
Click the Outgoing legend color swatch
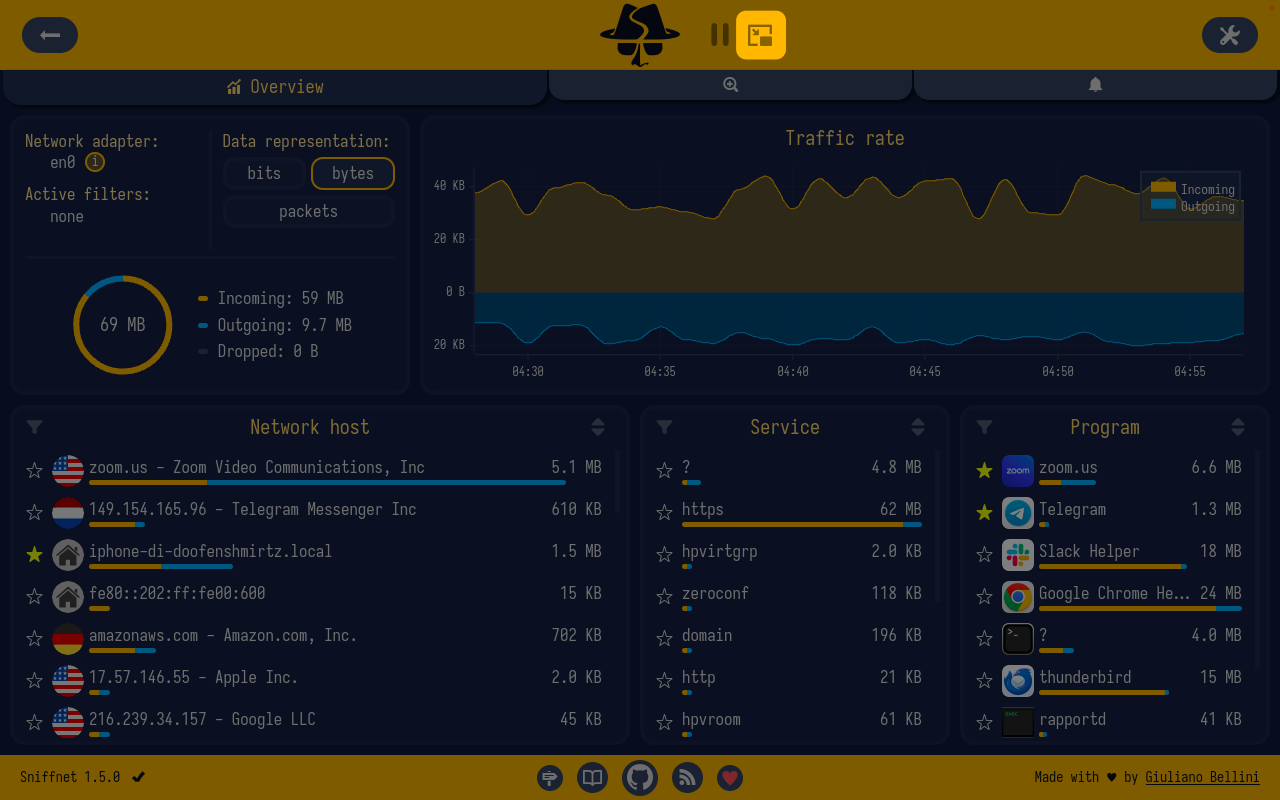(1163, 205)
